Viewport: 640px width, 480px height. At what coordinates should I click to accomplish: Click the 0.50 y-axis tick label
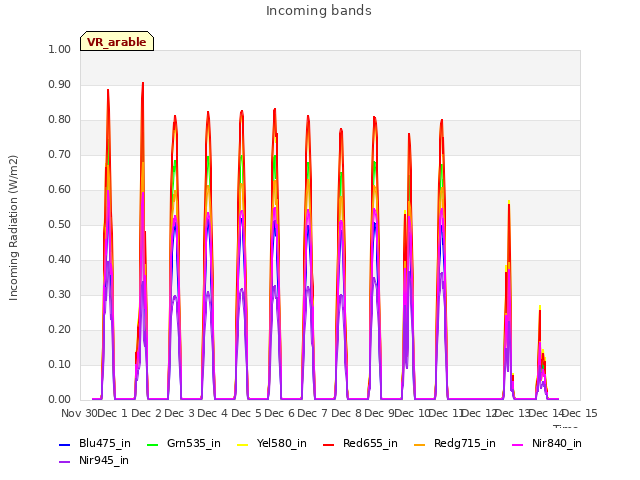[x=60, y=224]
